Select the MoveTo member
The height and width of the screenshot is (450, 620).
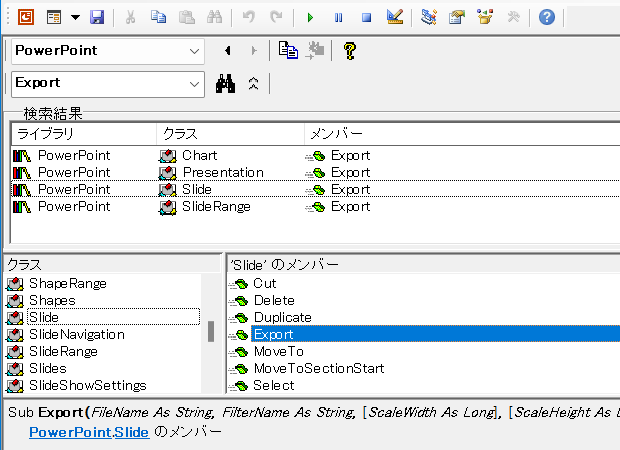279,352
